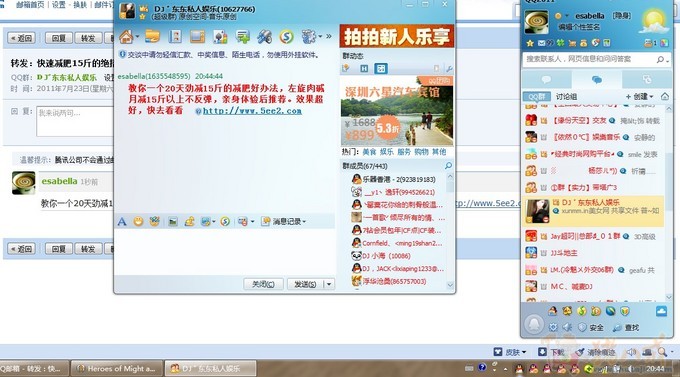Launch the group games icon with poker spade
The height and width of the screenshot is (377, 680).
[220, 37]
